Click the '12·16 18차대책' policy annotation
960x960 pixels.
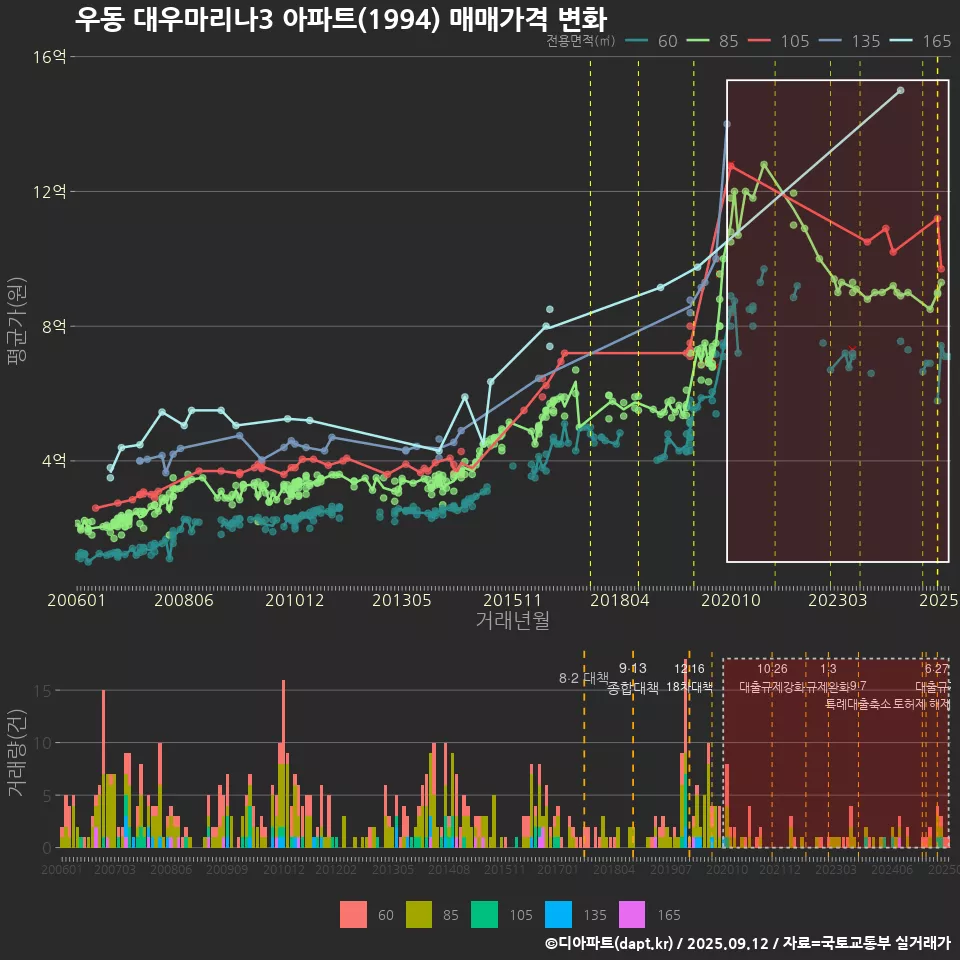coord(689,678)
